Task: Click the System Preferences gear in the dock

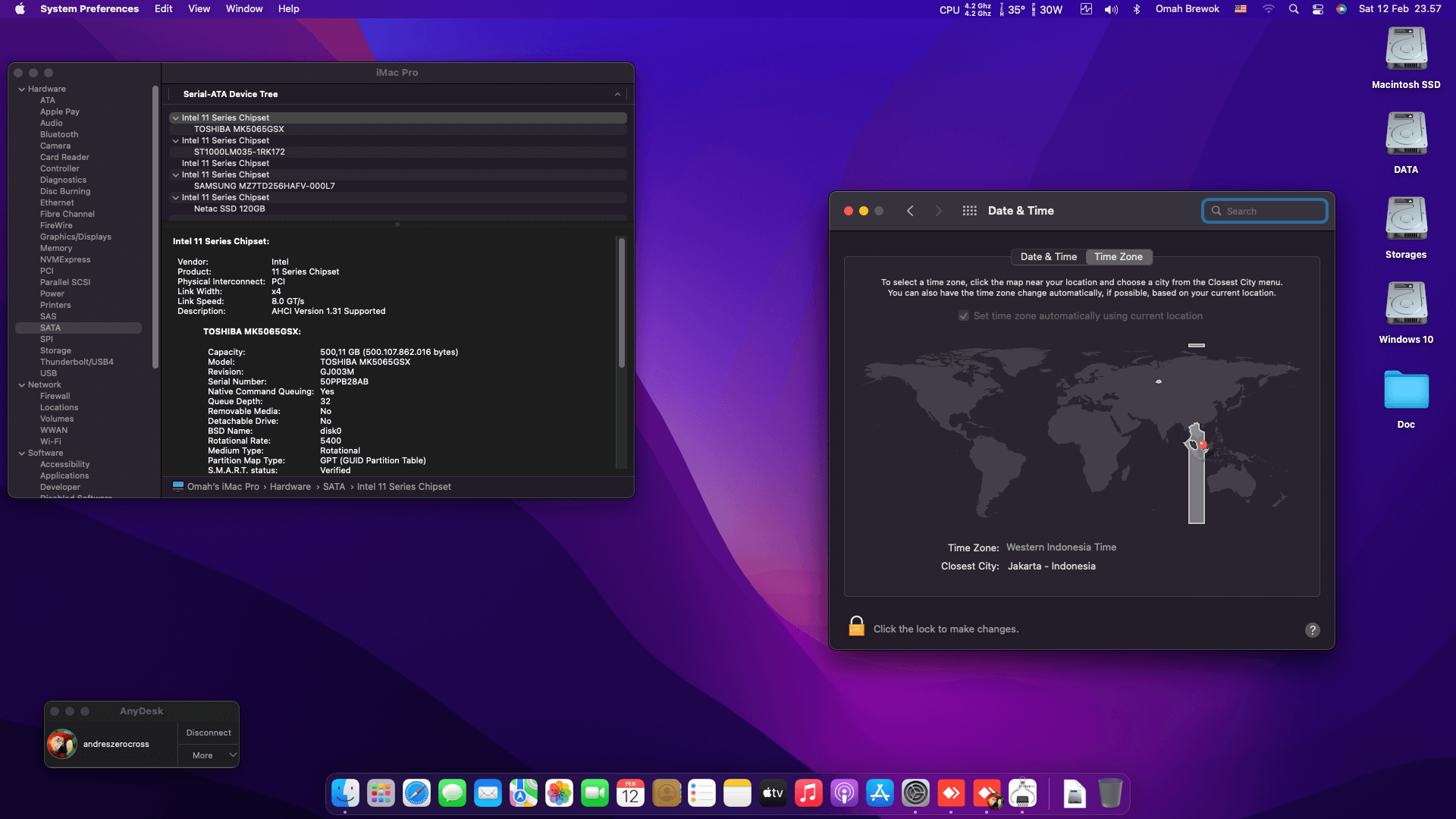Action: tap(915, 793)
